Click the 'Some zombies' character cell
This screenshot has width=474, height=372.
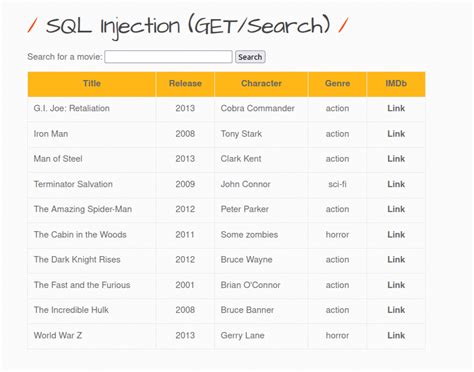click(x=261, y=234)
